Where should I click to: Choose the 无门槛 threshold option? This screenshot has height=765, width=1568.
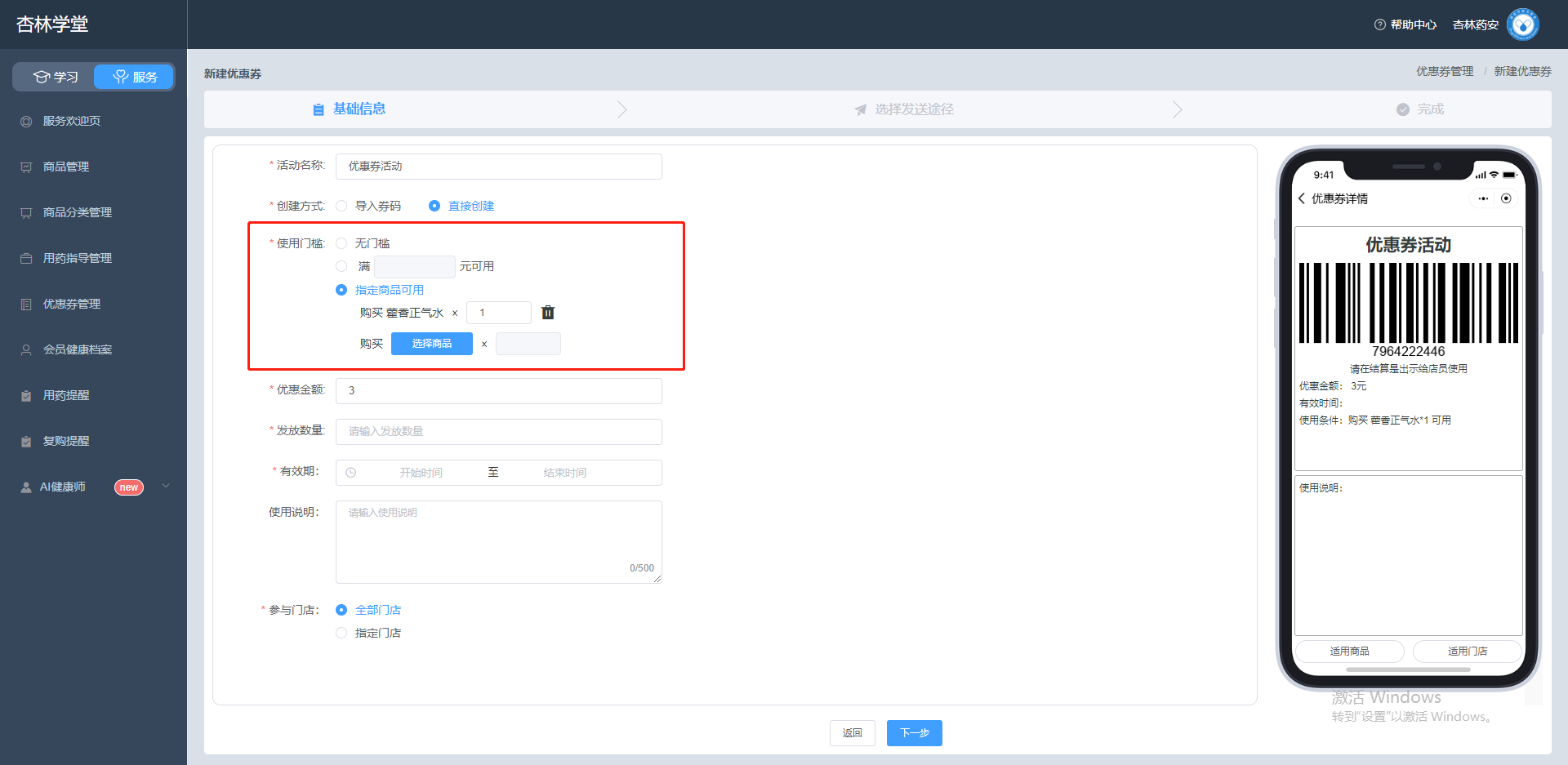pyautogui.click(x=341, y=243)
